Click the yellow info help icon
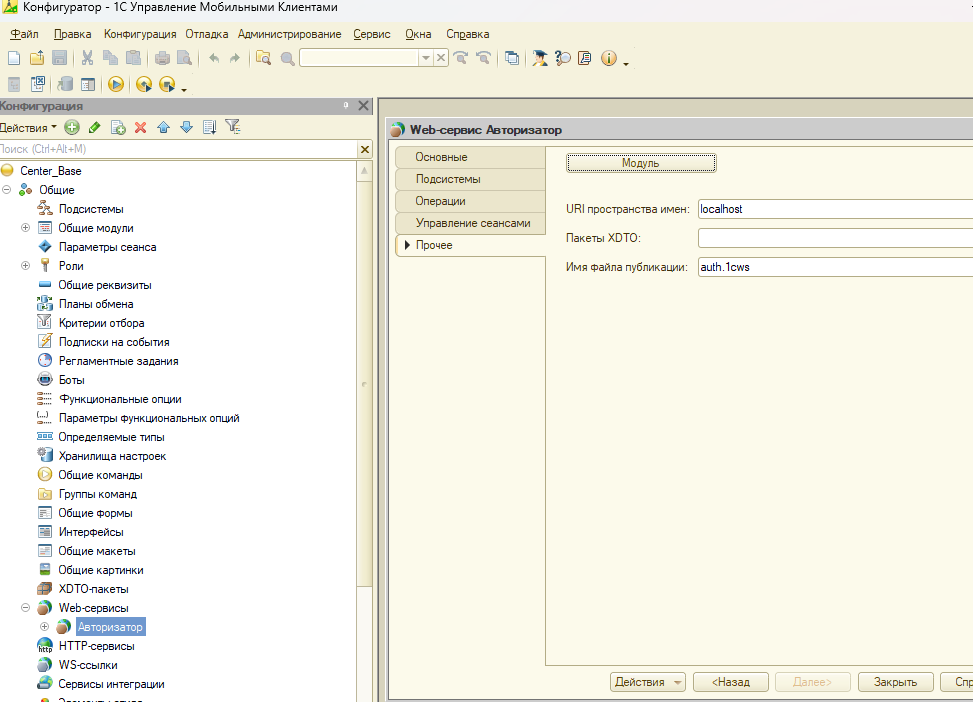Image resolution: width=973 pixels, height=702 pixels. coord(609,59)
